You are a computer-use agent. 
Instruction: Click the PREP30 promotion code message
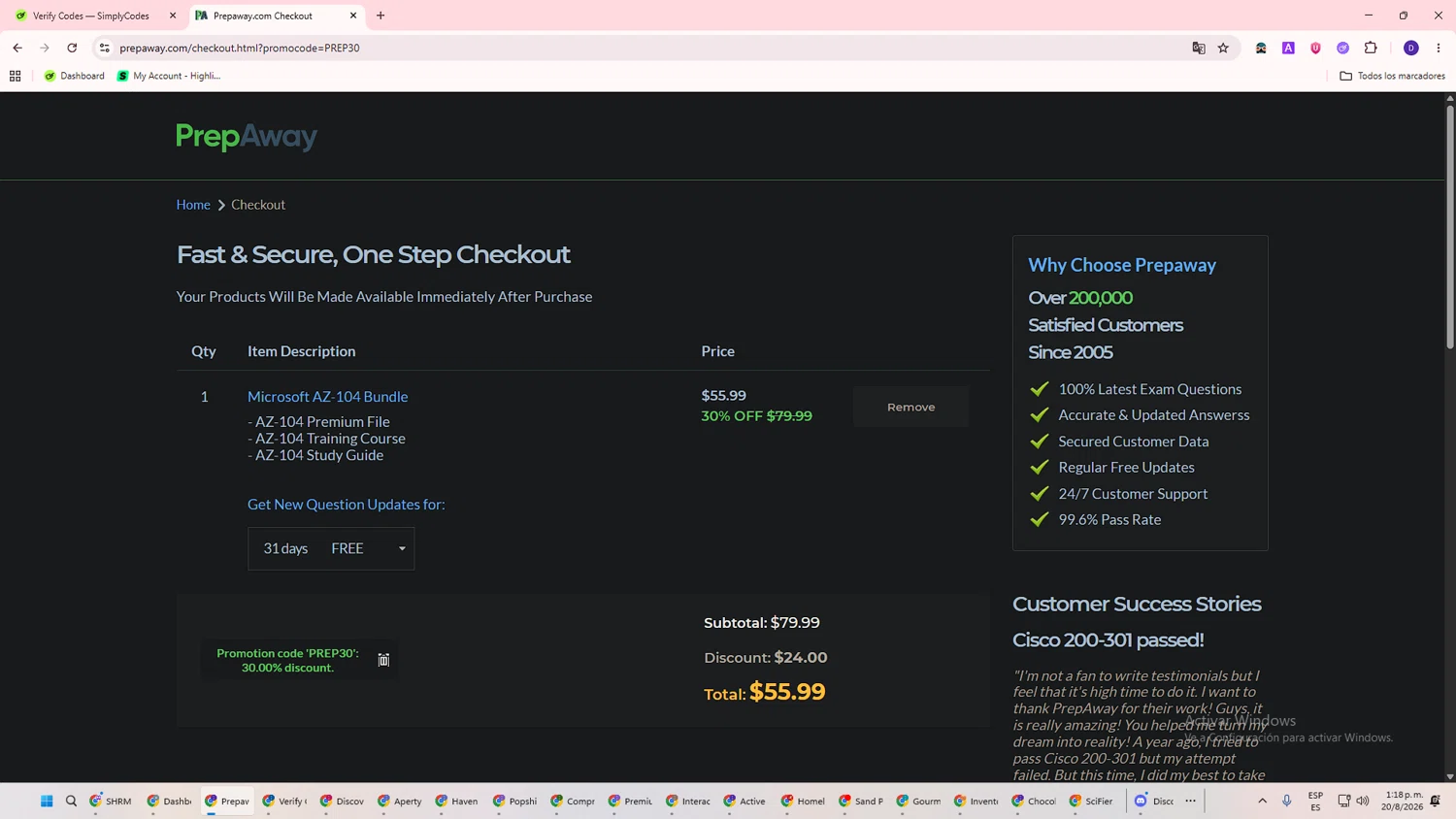(x=287, y=660)
